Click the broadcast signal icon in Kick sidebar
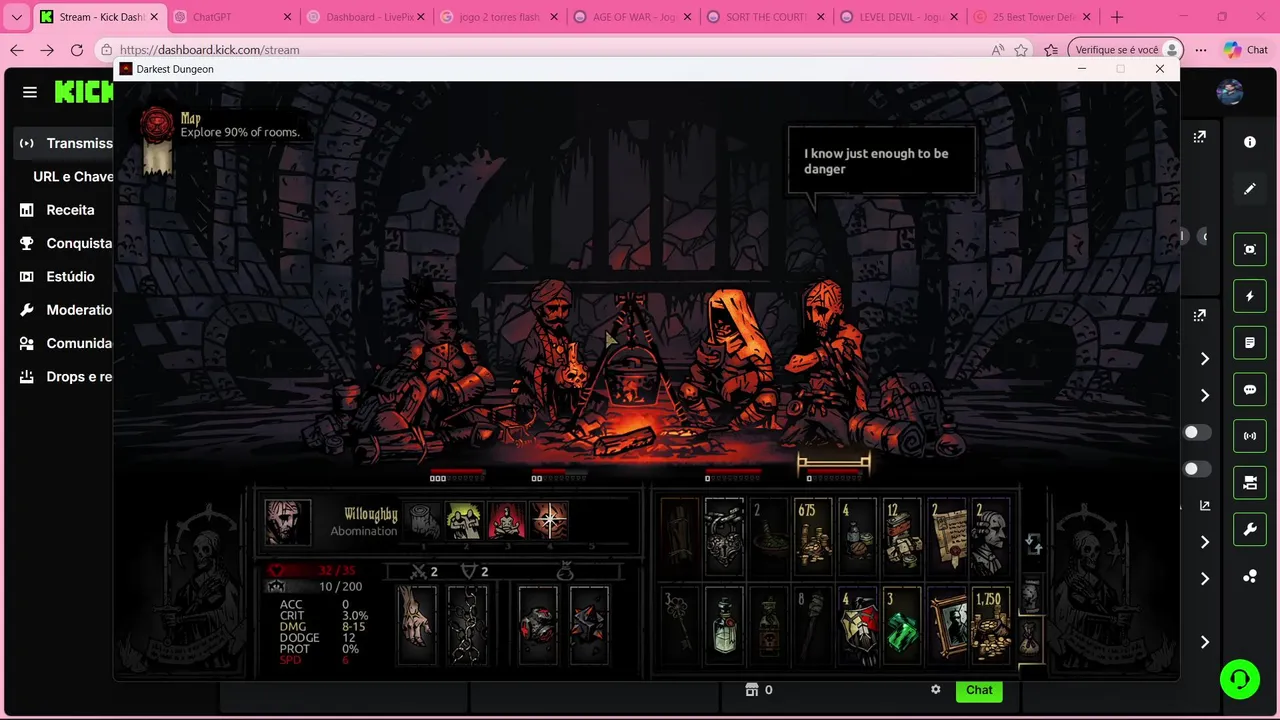1280x720 pixels. pos(1249,436)
